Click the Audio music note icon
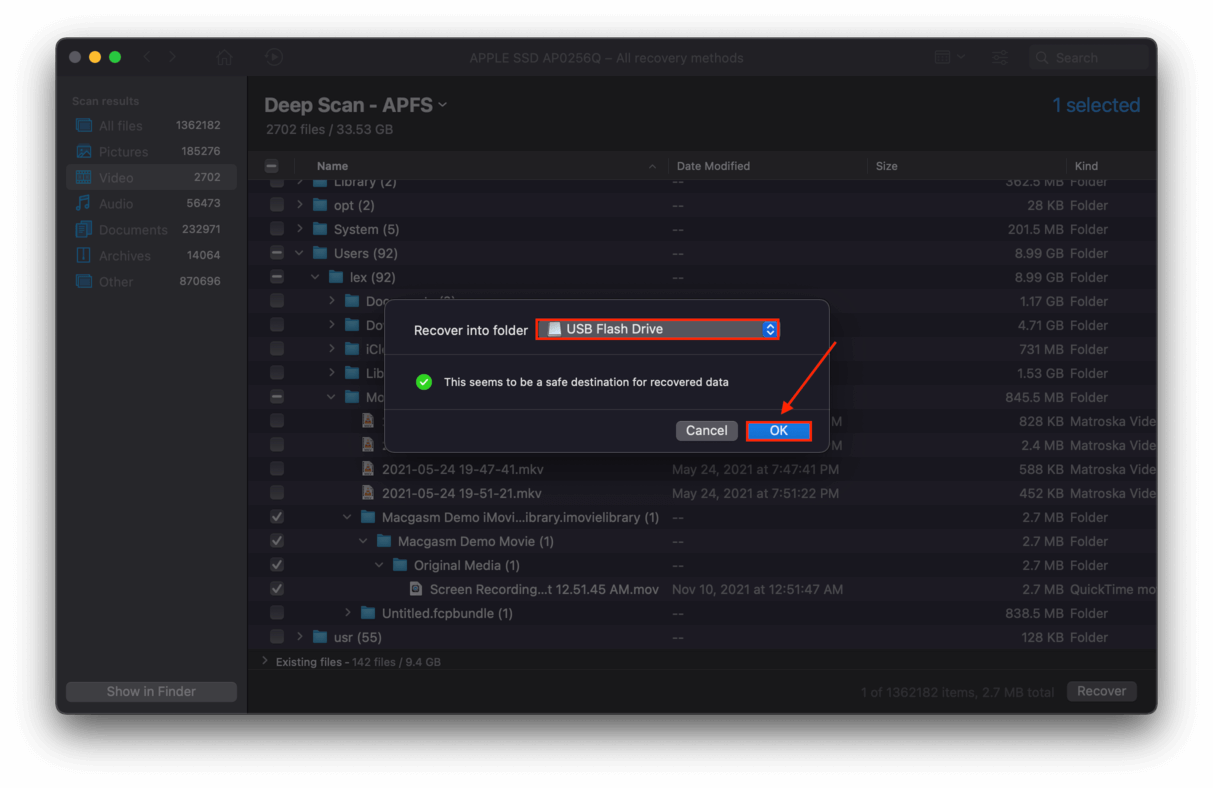The width and height of the screenshot is (1213, 788). 84,203
